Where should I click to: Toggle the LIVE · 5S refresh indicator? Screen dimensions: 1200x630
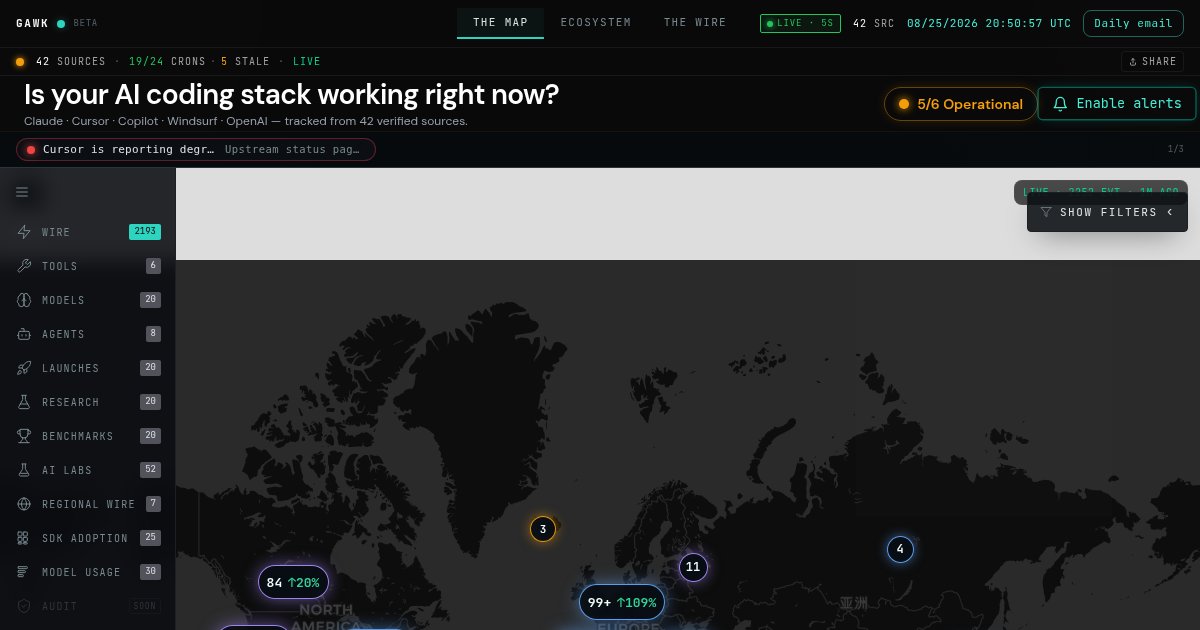point(800,23)
